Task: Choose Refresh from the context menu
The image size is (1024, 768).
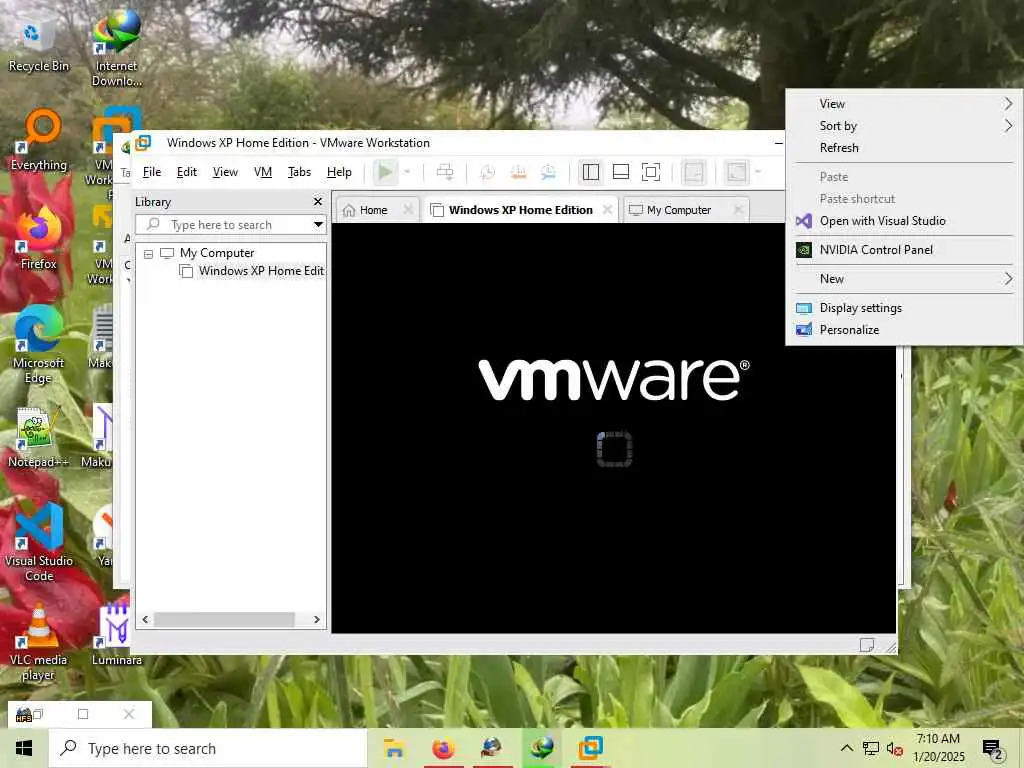Action: [904, 148]
